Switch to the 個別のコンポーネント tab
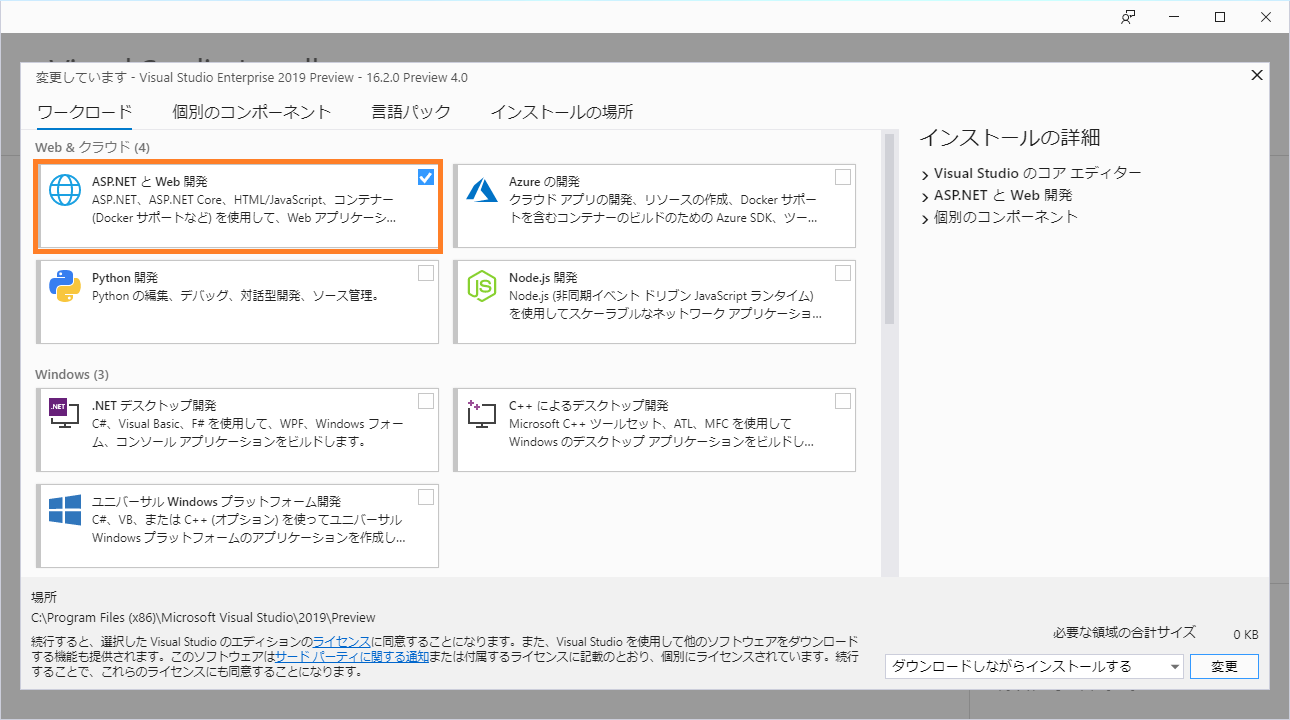 pos(252,113)
